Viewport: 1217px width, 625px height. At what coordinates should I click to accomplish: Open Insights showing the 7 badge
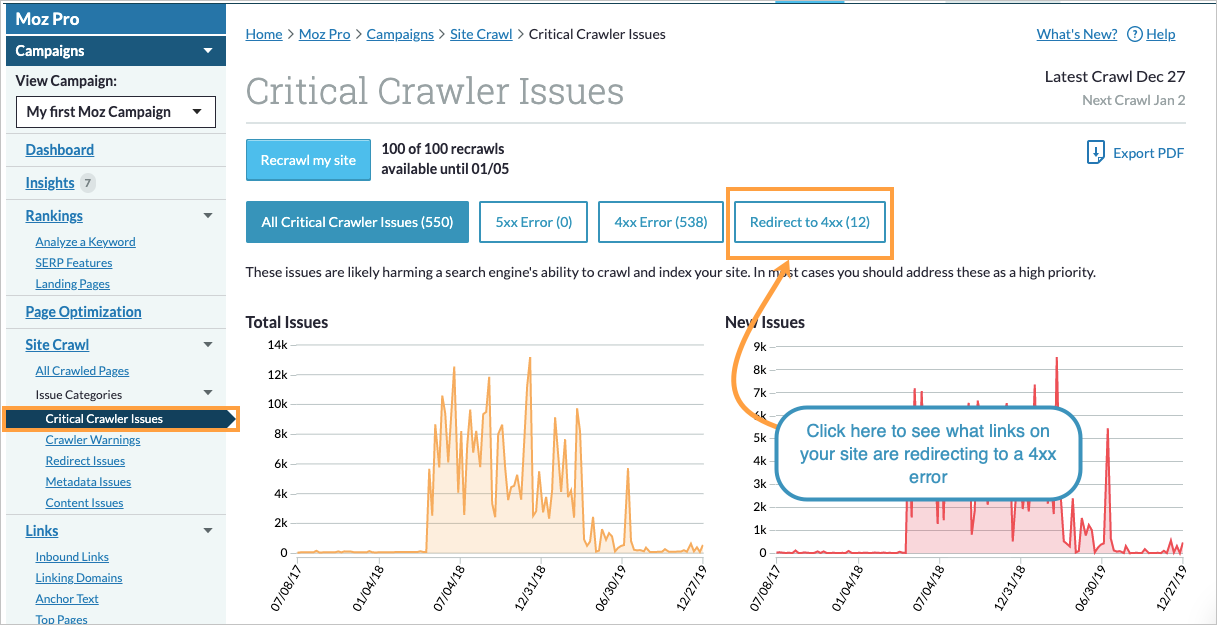point(49,182)
